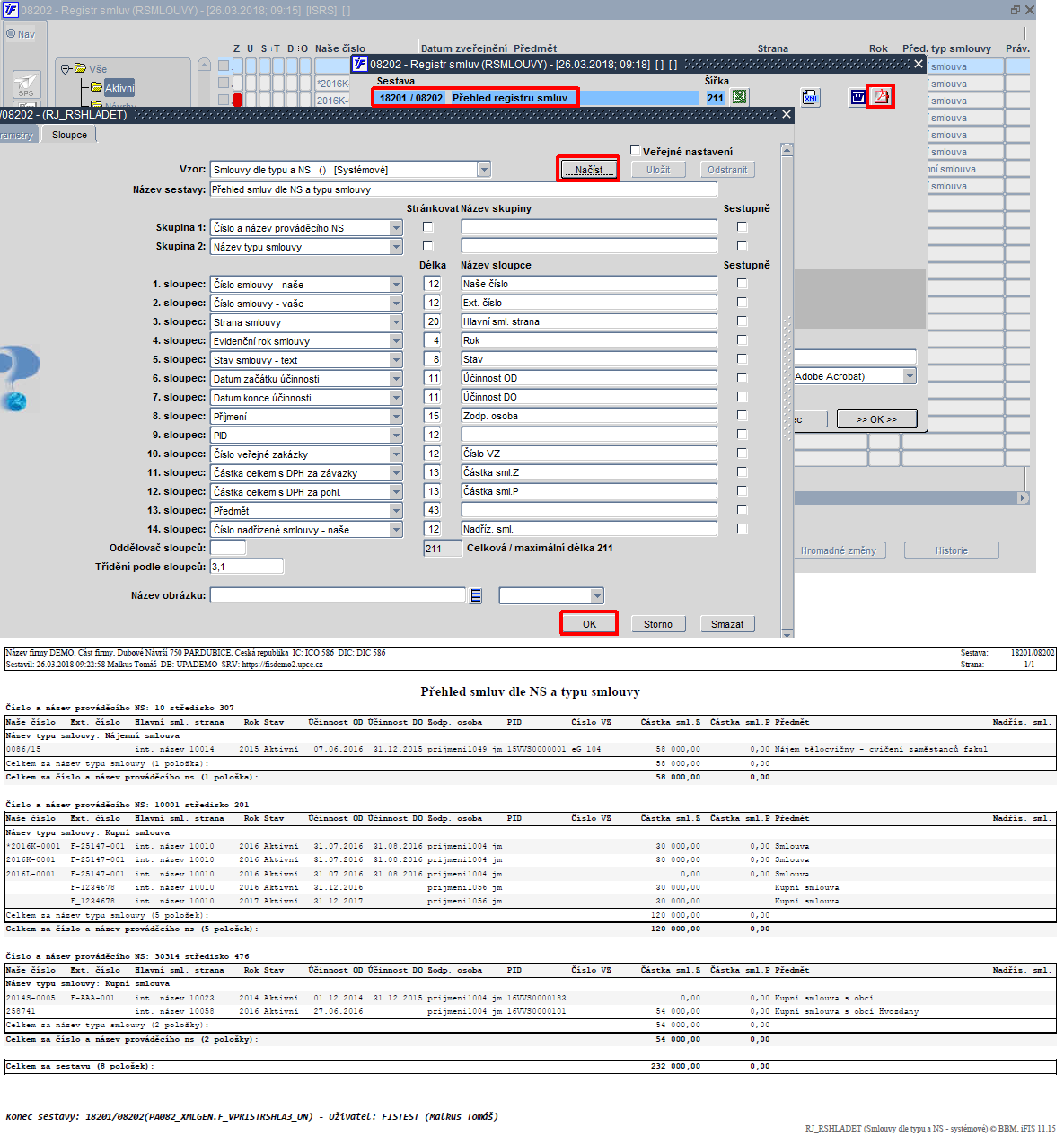The image size is (1064, 1136).
Task: Confirm with the OK button
Action: pos(589,624)
